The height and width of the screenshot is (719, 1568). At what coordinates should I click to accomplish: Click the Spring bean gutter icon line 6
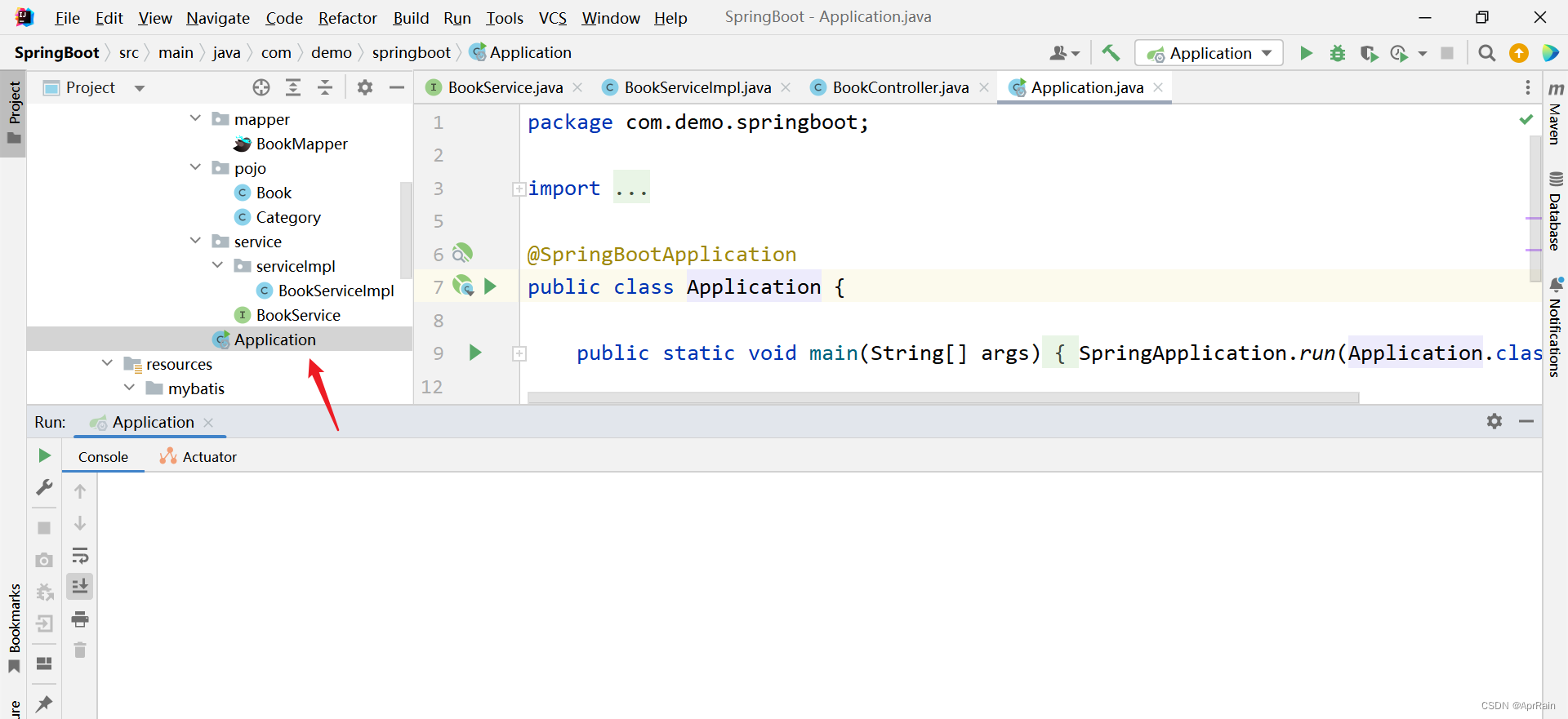[462, 253]
